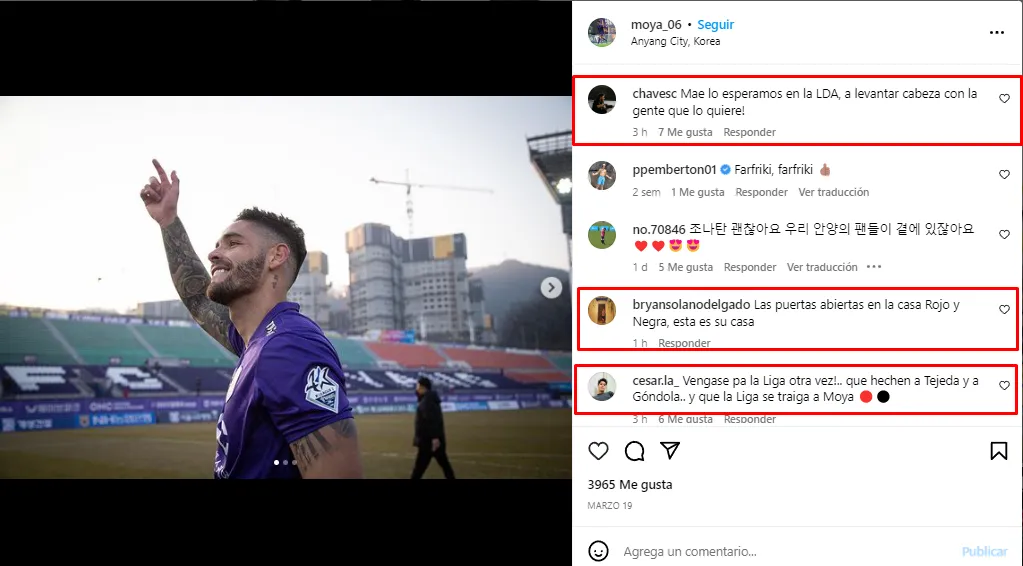Open the Anyang City, Korea location
The height and width of the screenshot is (566, 1023).
(675, 41)
